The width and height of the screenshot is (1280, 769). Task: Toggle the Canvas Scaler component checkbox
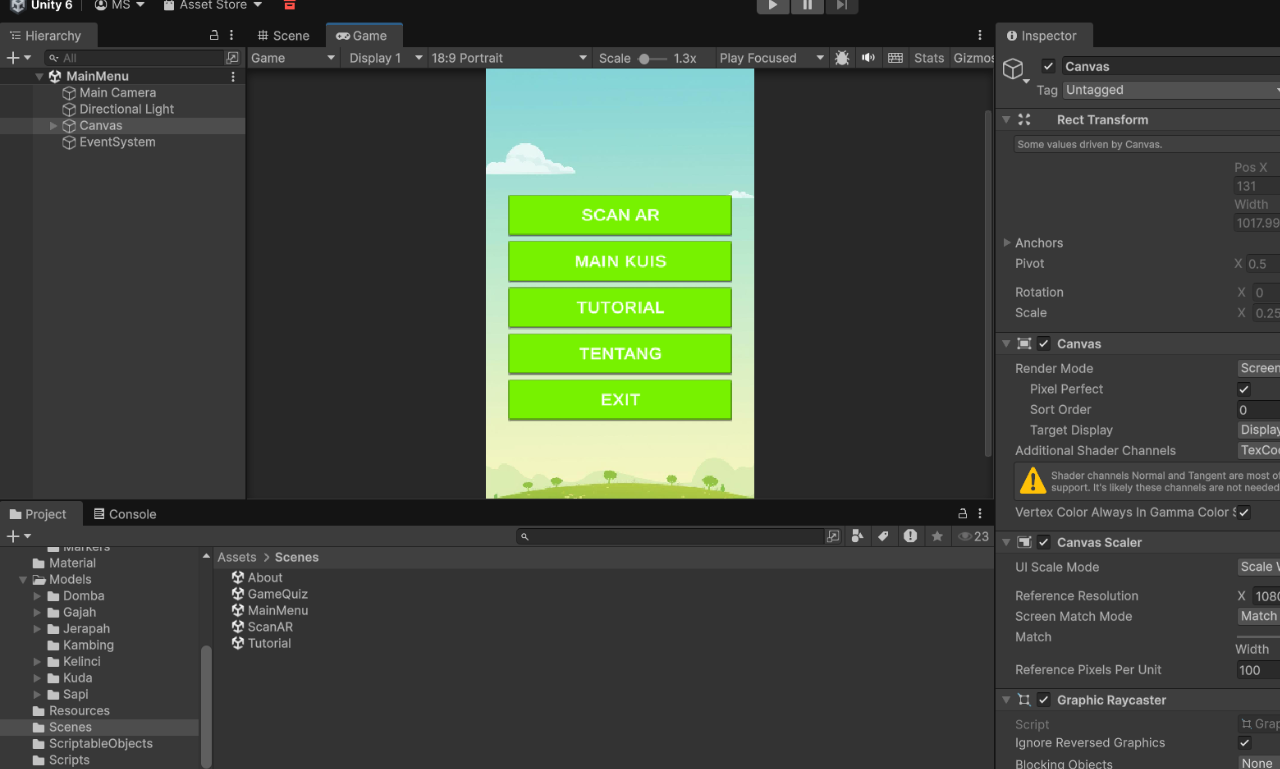[x=1044, y=542]
